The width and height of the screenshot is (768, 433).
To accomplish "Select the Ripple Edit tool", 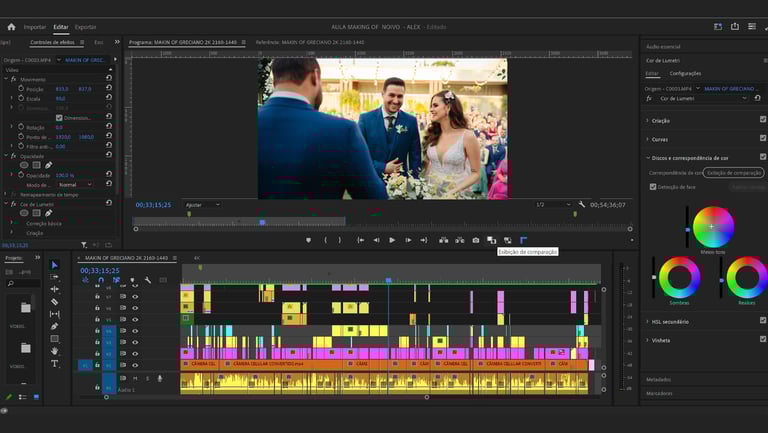I will (x=54, y=289).
